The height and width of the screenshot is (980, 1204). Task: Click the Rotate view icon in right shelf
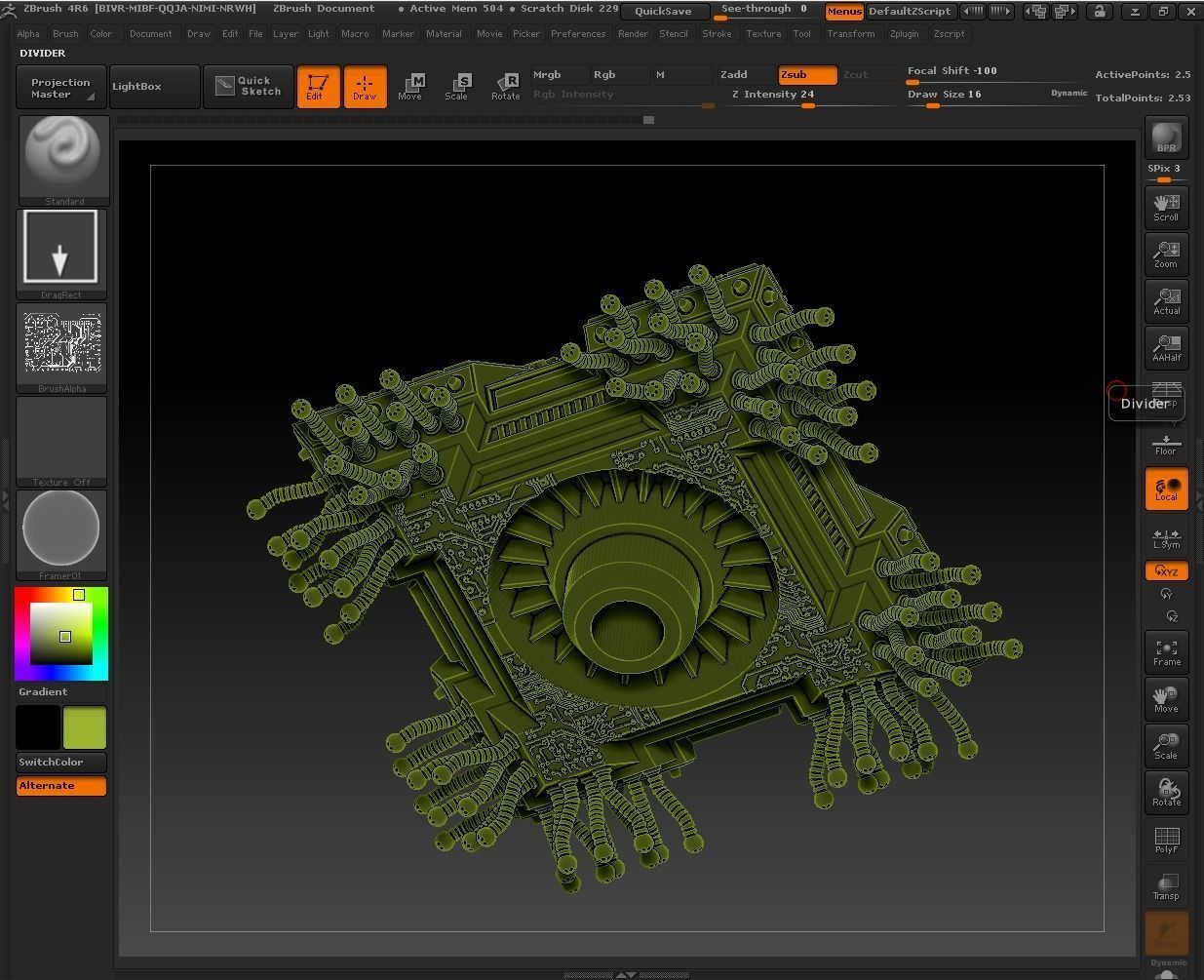pyautogui.click(x=1166, y=792)
